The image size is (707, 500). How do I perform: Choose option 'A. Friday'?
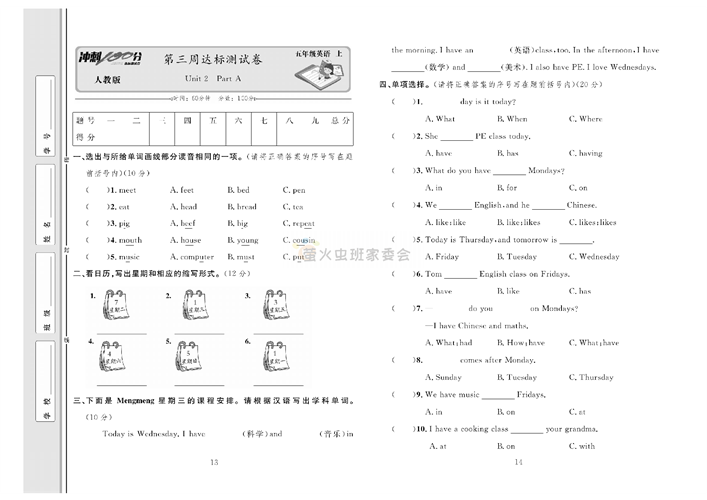442,257
